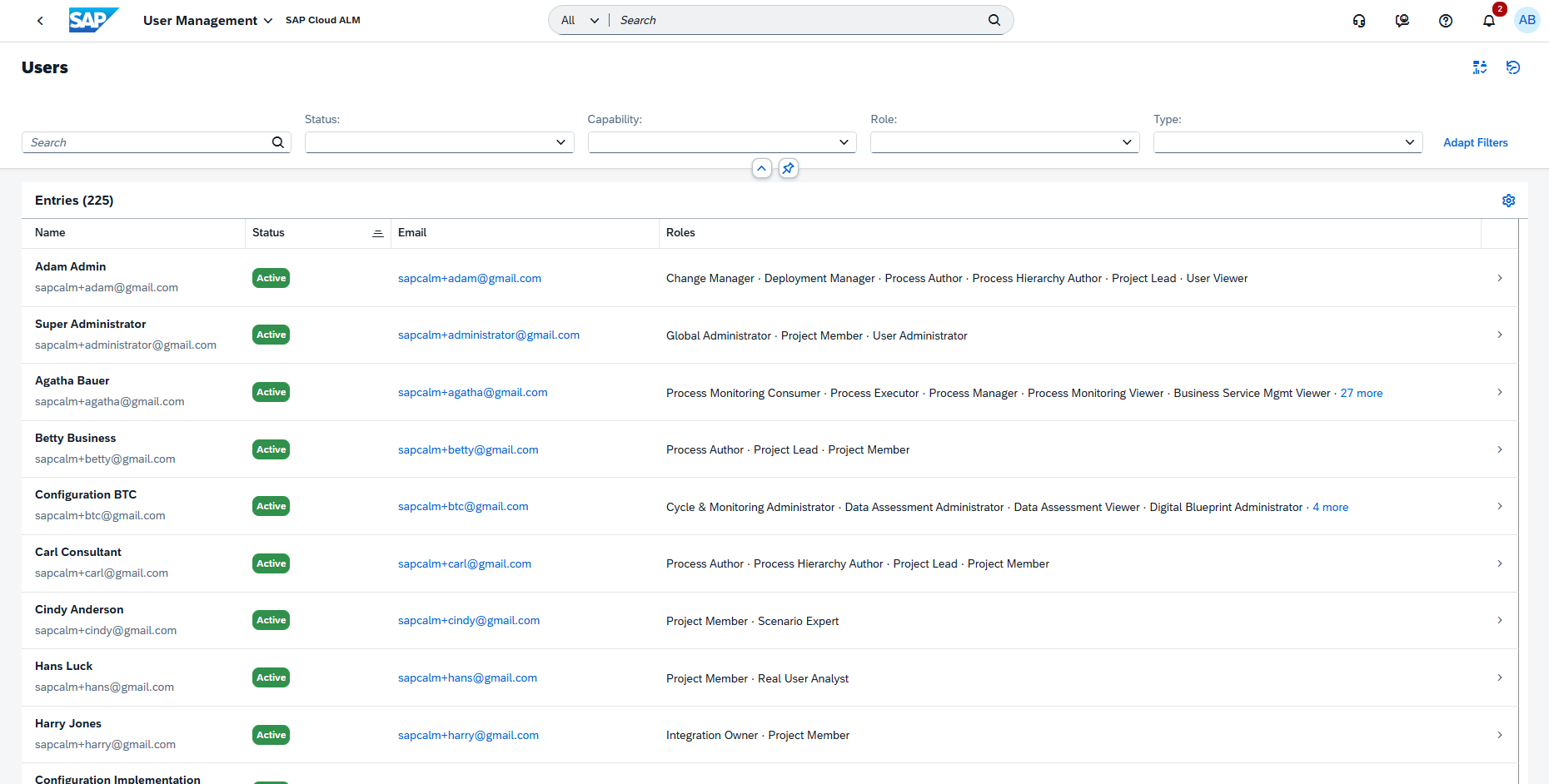The height and width of the screenshot is (784, 1549).
Task: Select the name Cindy Anderson
Action: coord(79,610)
